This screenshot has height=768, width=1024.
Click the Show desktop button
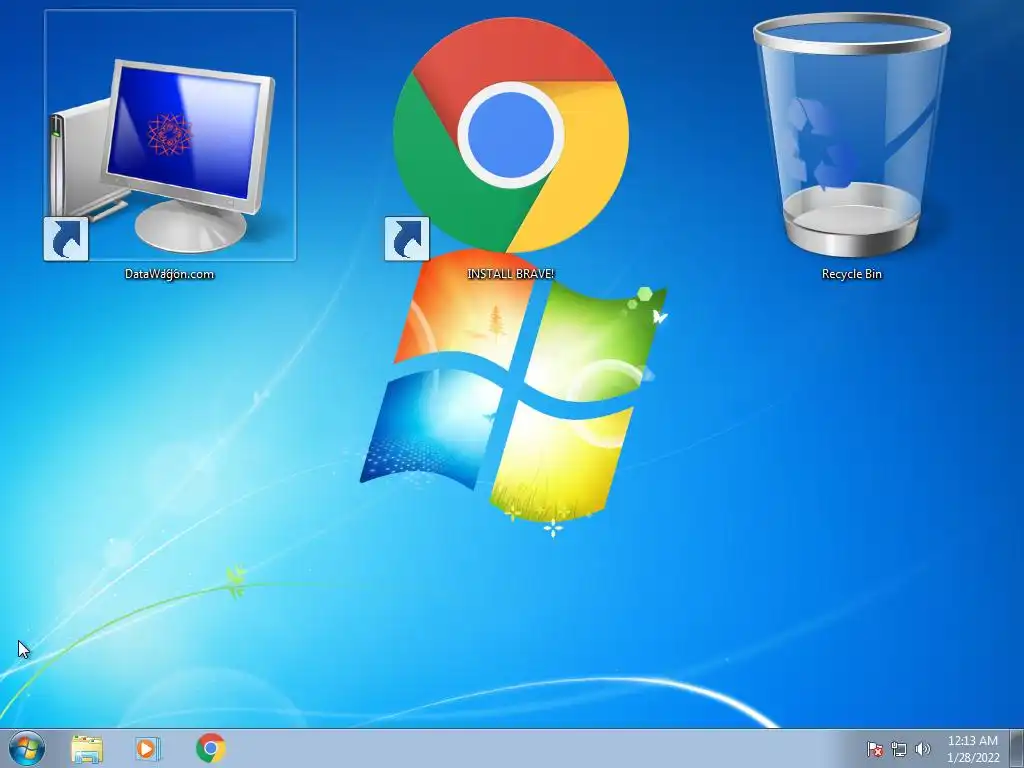click(x=1017, y=748)
